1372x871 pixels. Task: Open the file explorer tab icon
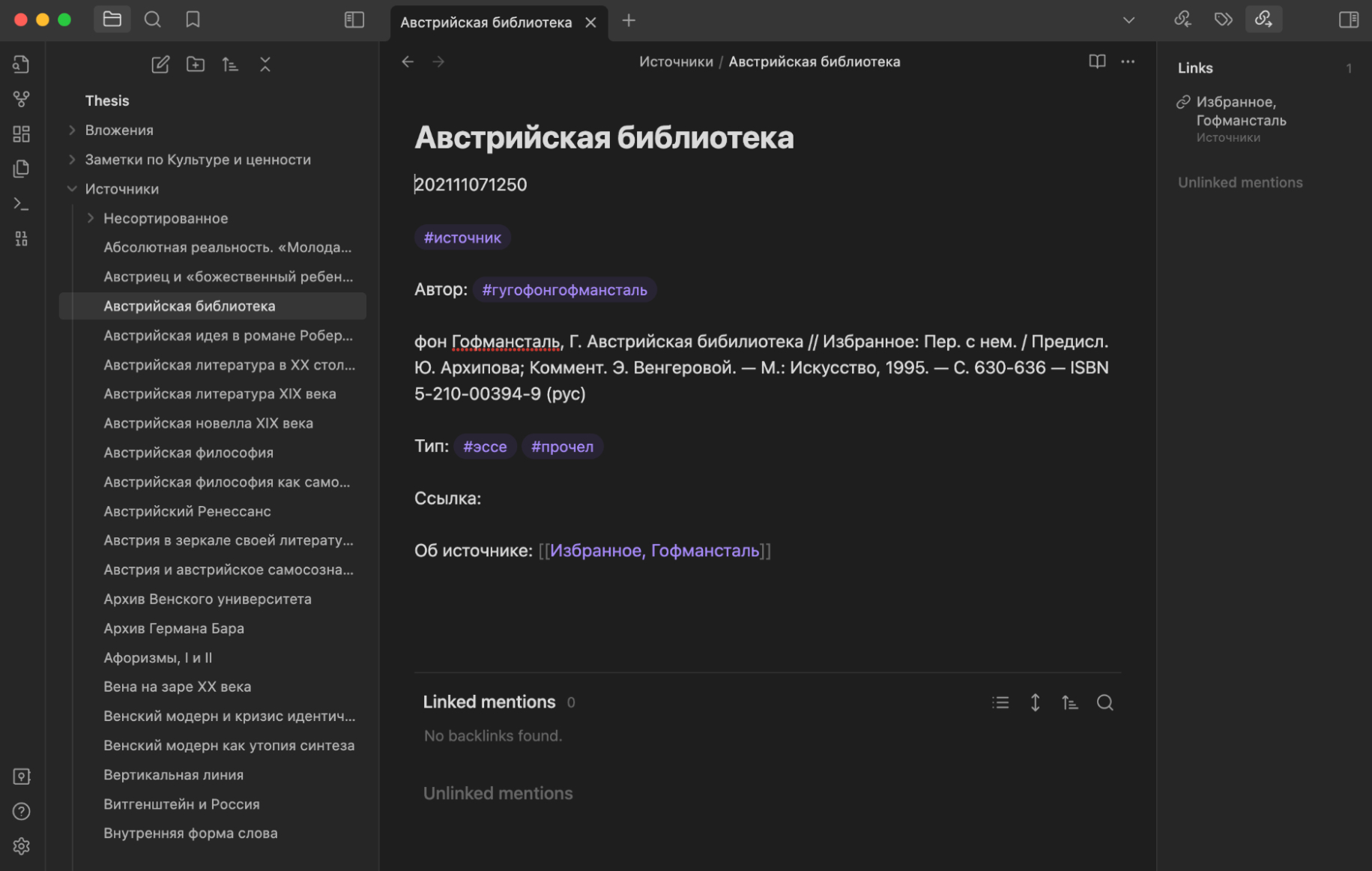[112, 19]
